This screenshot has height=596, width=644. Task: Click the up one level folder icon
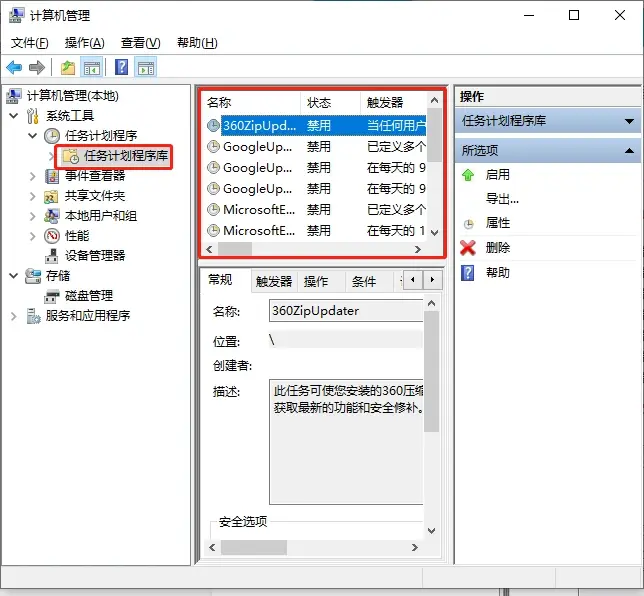point(67,68)
